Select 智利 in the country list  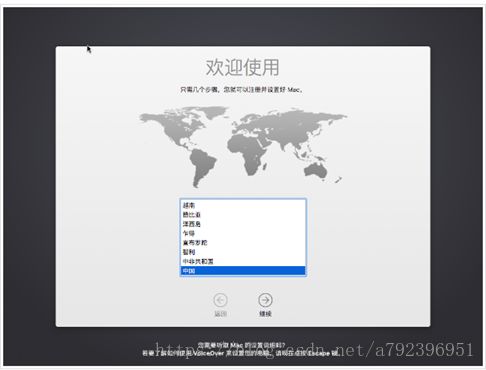tap(243, 252)
